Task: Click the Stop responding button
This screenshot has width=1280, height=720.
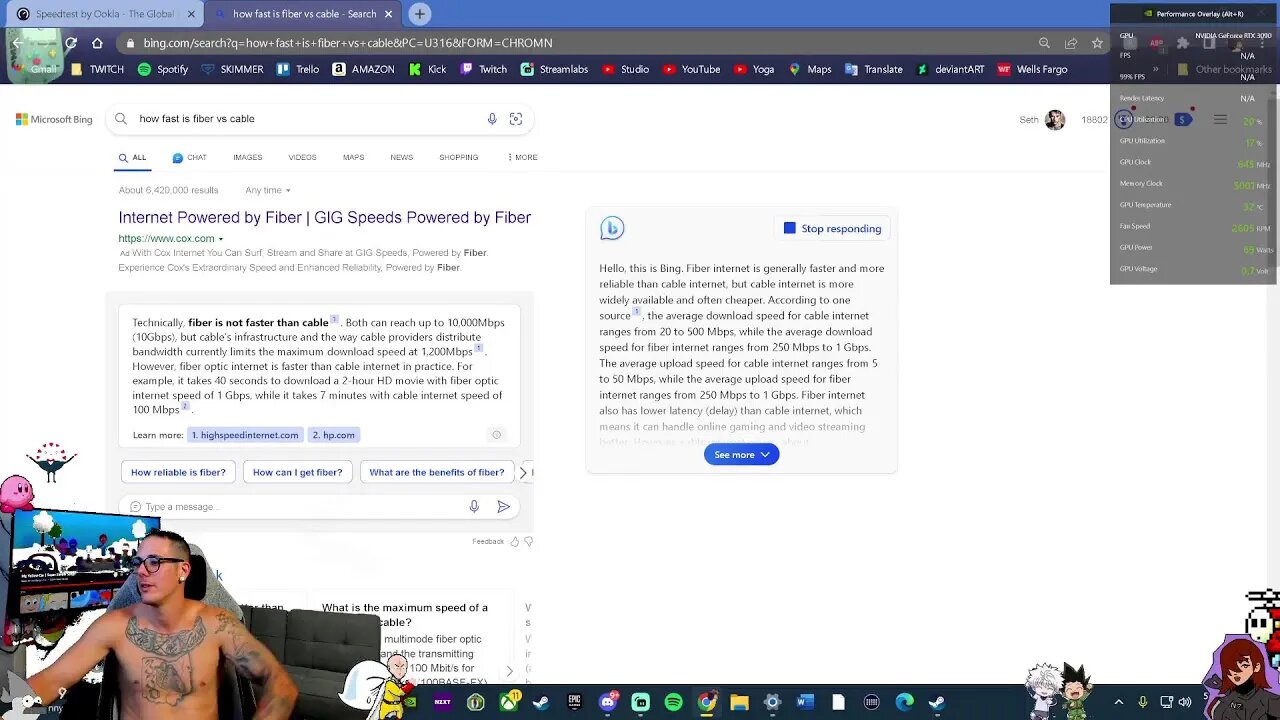Action: 833,229
